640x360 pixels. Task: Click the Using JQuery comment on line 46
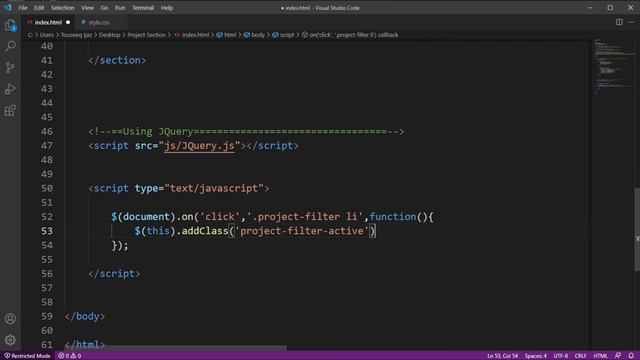pos(246,131)
